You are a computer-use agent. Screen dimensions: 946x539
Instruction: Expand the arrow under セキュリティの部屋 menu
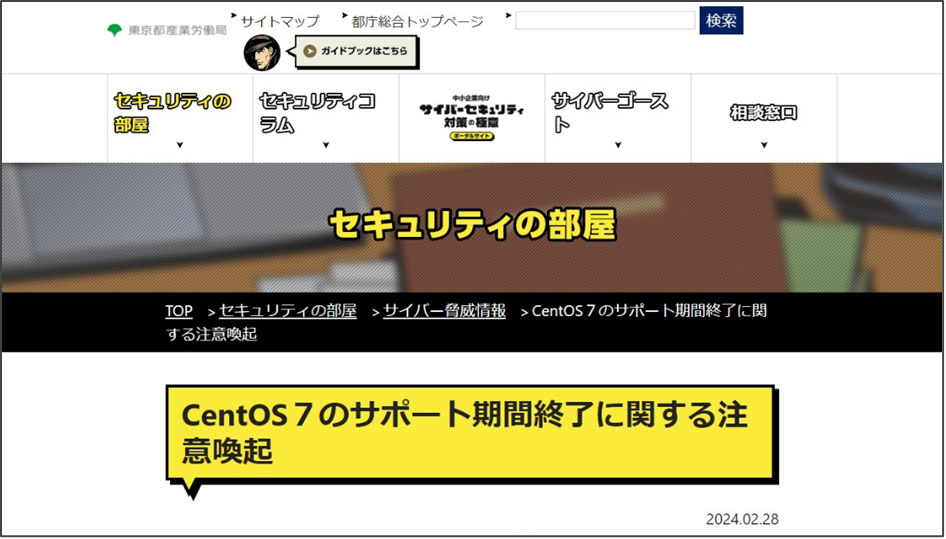(x=180, y=146)
